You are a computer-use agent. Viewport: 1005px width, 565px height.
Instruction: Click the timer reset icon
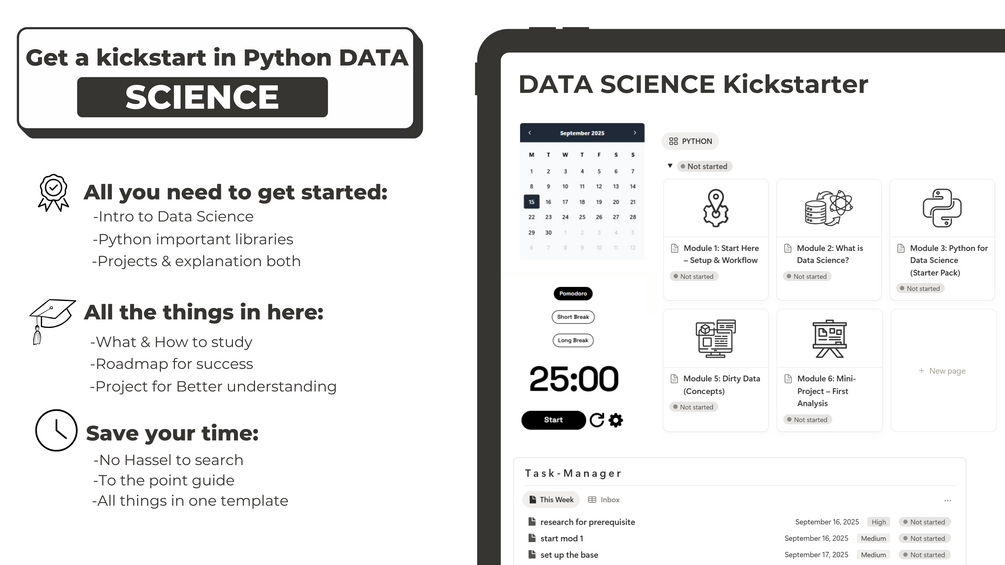[597, 420]
